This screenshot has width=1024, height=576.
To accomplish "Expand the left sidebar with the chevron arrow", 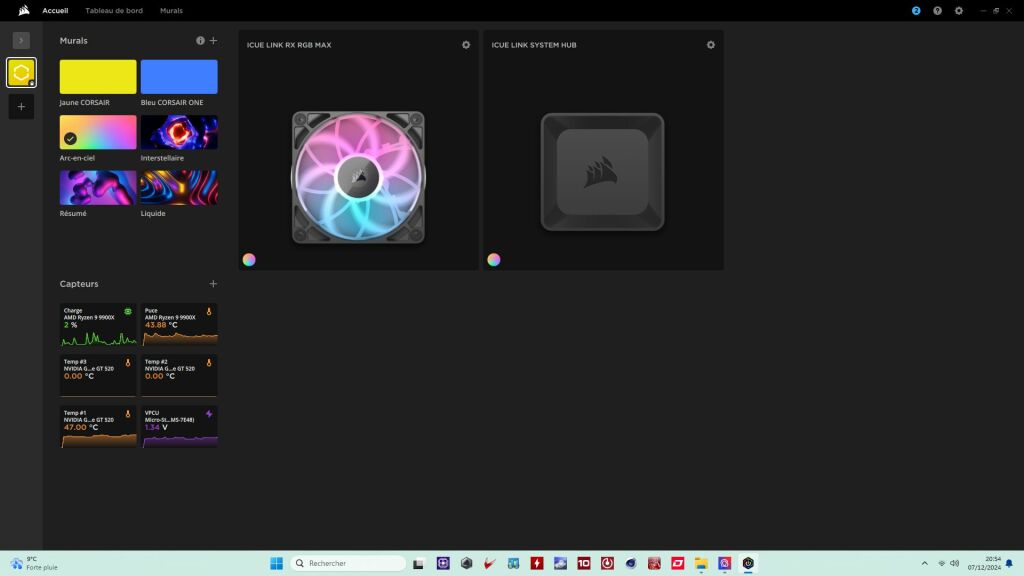I will [x=21, y=40].
